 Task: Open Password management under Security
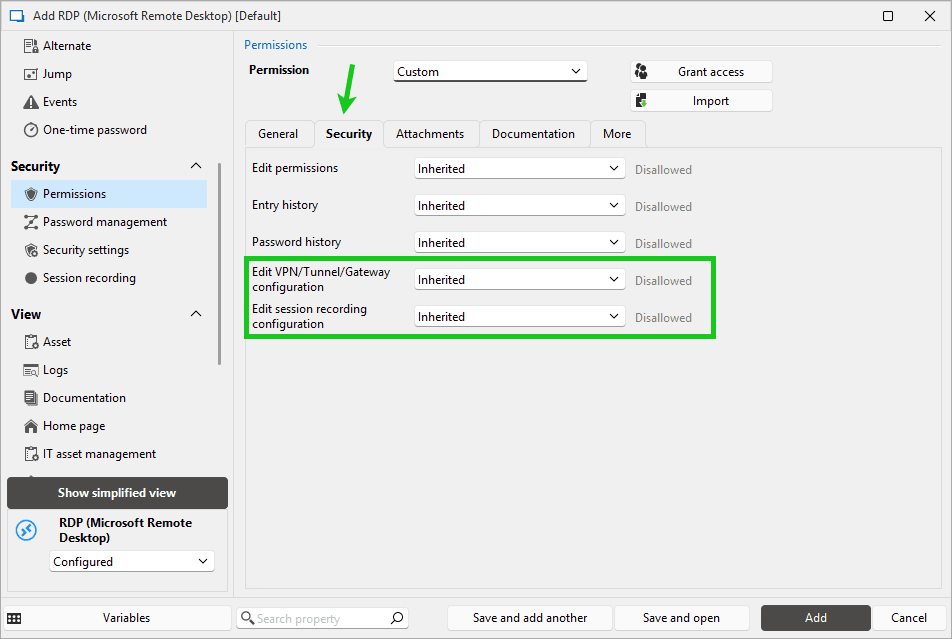[x=103, y=221]
